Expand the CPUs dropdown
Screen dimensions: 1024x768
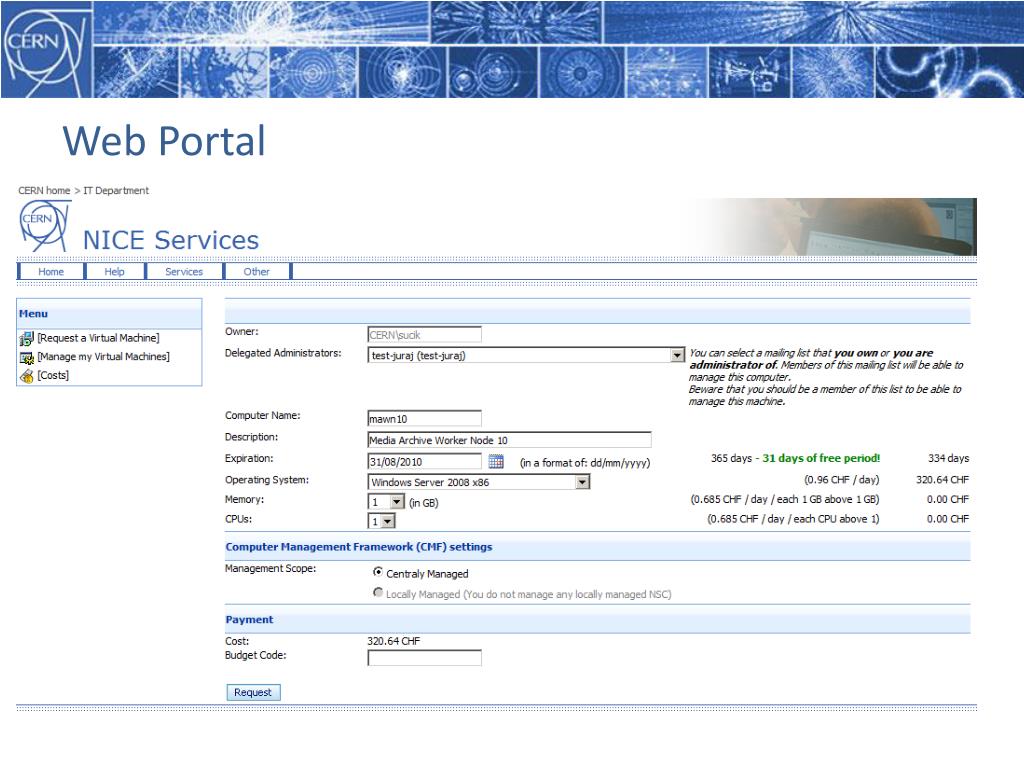pyautogui.click(x=388, y=521)
